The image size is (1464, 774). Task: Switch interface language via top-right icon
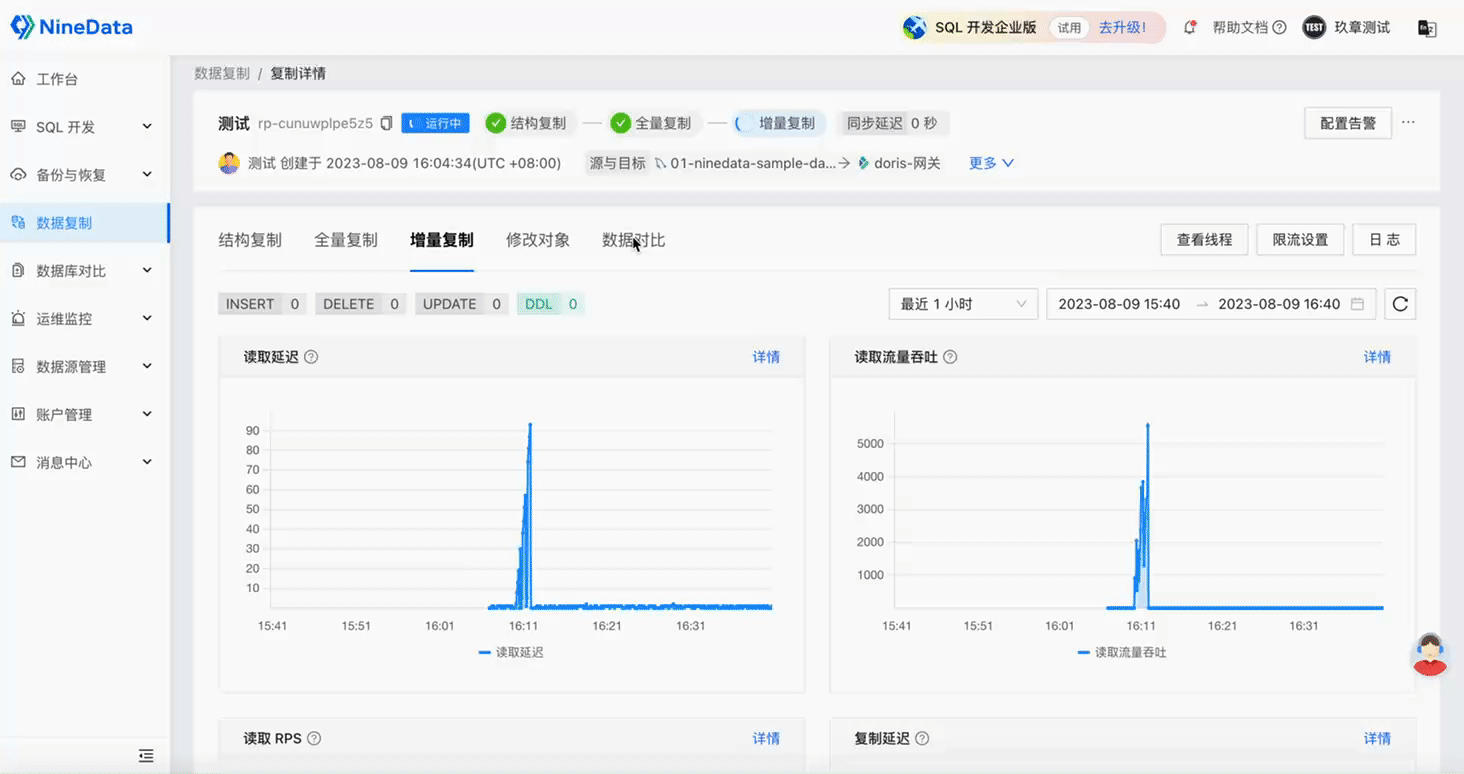[1427, 27]
